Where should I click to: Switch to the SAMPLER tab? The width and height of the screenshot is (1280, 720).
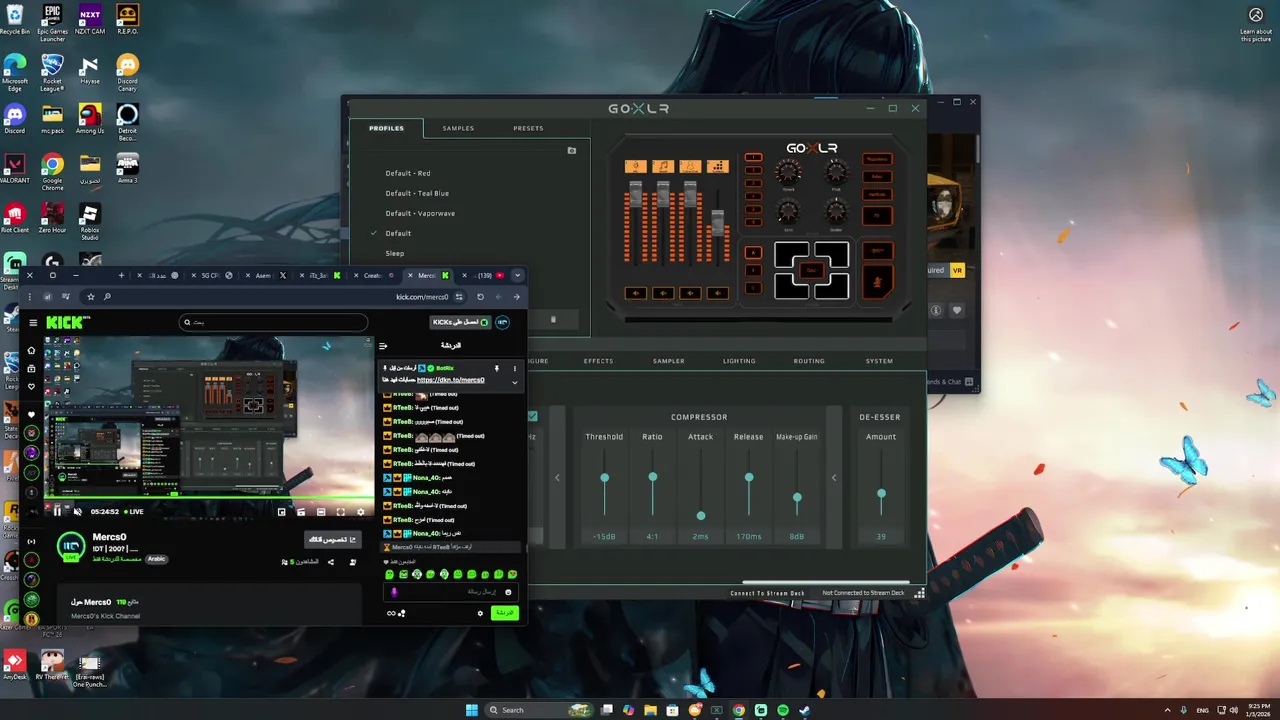[x=669, y=361]
